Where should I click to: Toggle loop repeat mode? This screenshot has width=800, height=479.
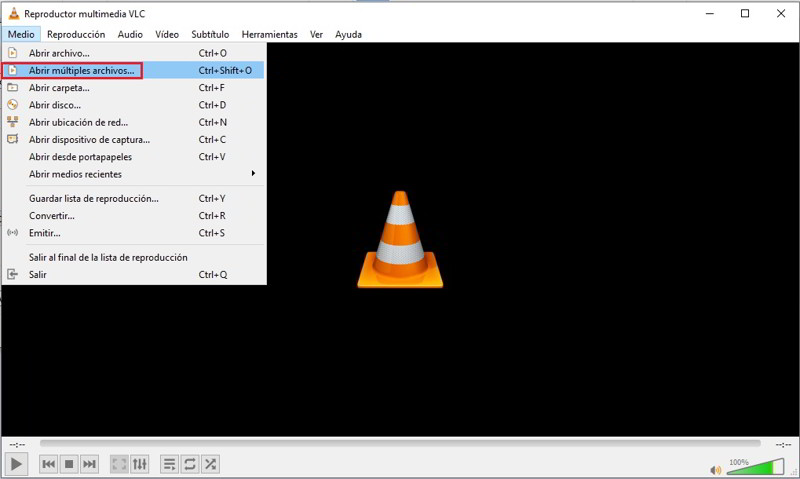click(x=190, y=464)
